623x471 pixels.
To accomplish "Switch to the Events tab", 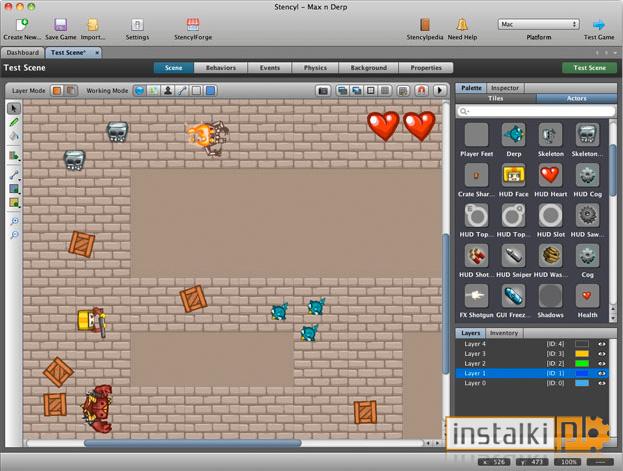I will click(270, 68).
